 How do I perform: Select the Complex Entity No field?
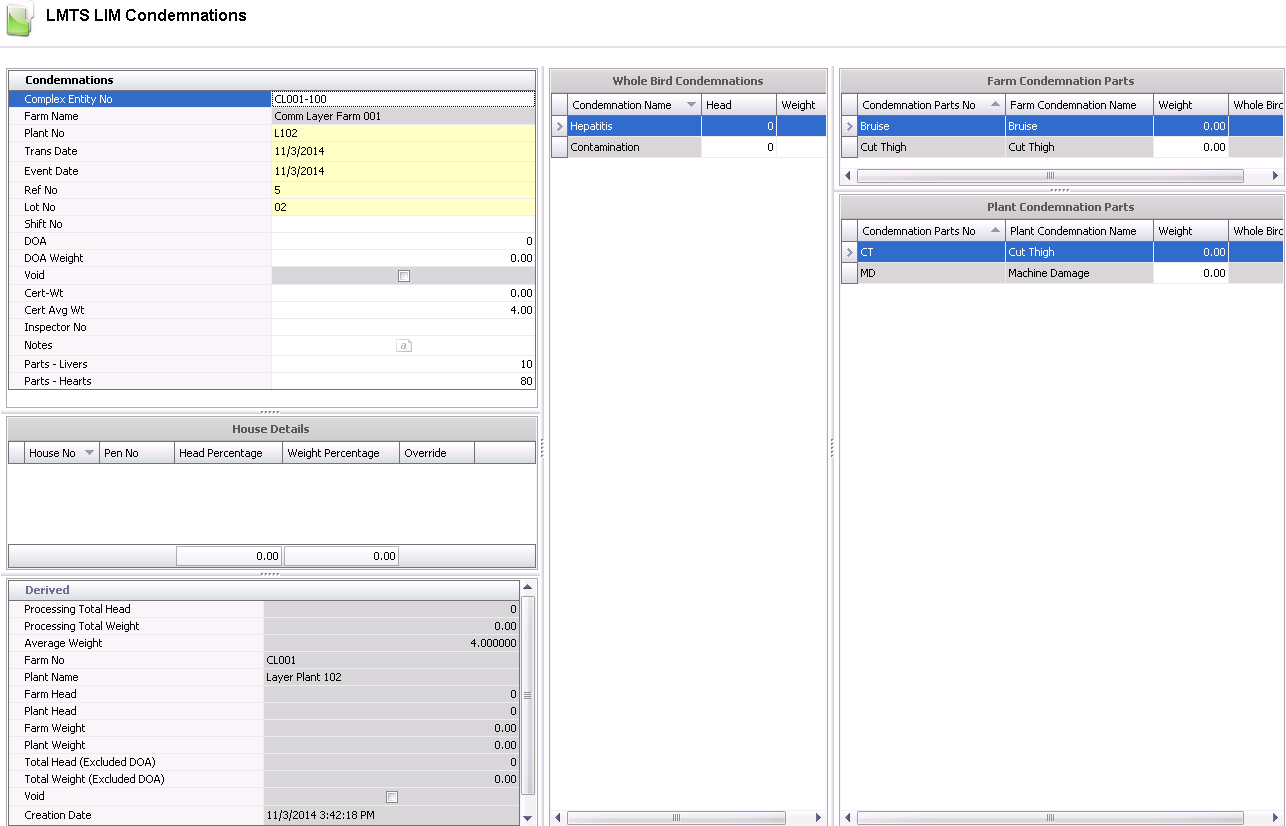(x=402, y=99)
